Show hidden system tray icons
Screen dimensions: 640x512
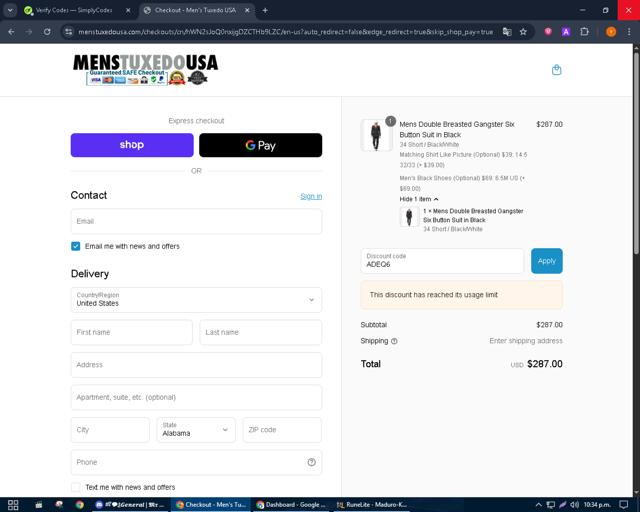pyautogui.click(x=538, y=505)
